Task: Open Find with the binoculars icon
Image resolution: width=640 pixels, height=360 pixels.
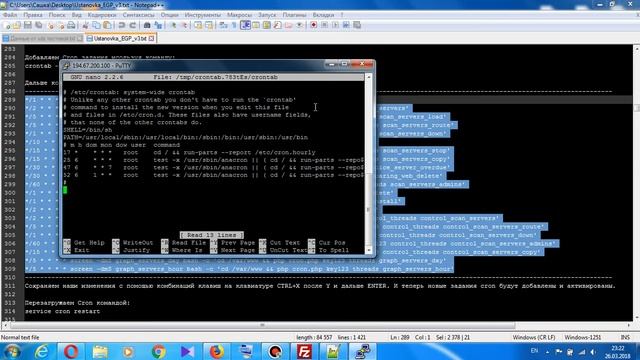Action: [147, 25]
